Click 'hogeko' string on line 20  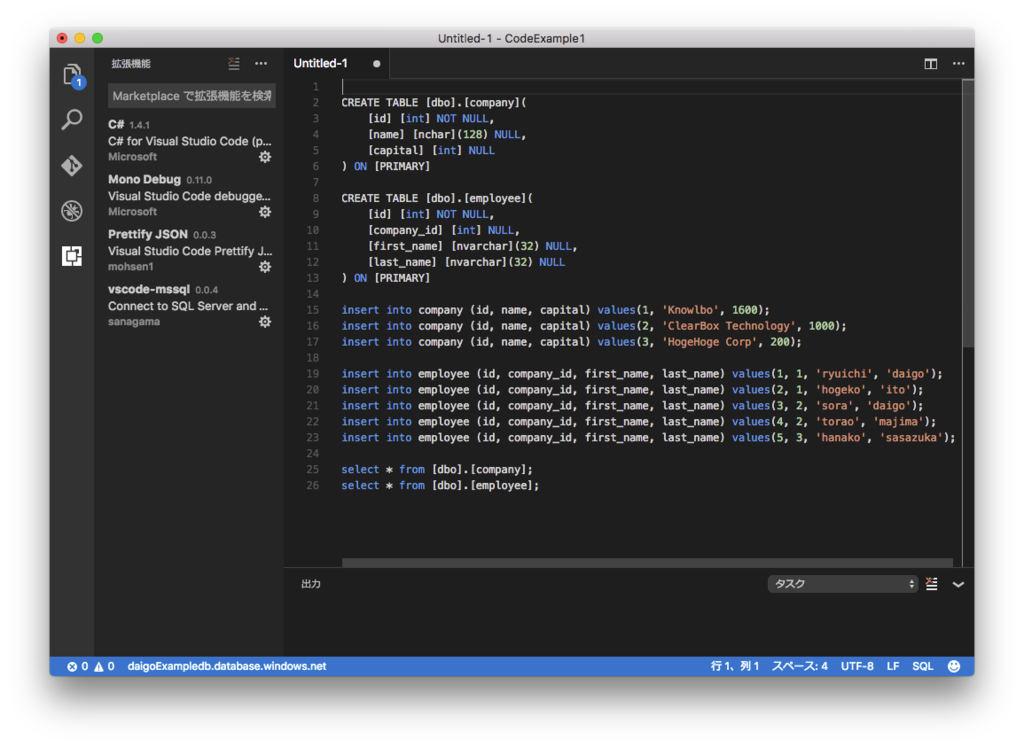click(x=840, y=390)
